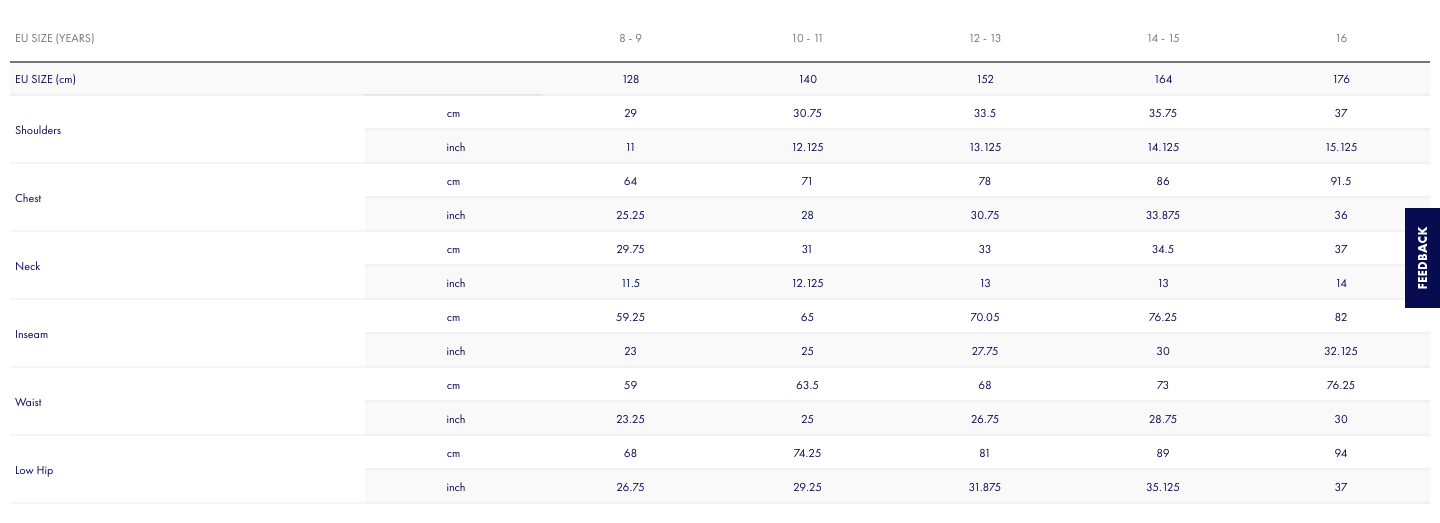Click the EU SIZE (cm) row label

click(45, 79)
